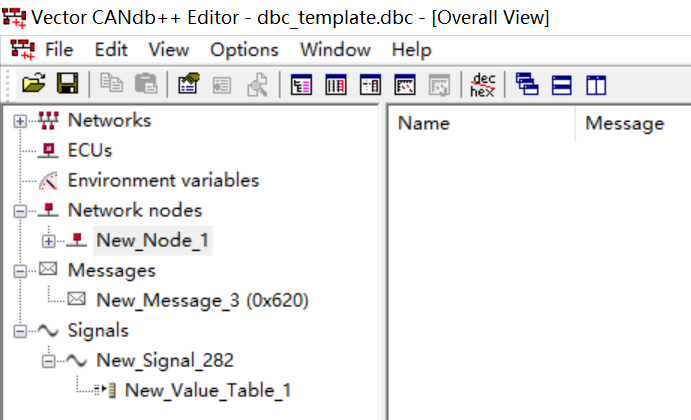Viewport: 691px width, 420px height.
Task: Select Network nodes in the tree
Action: 135,210
